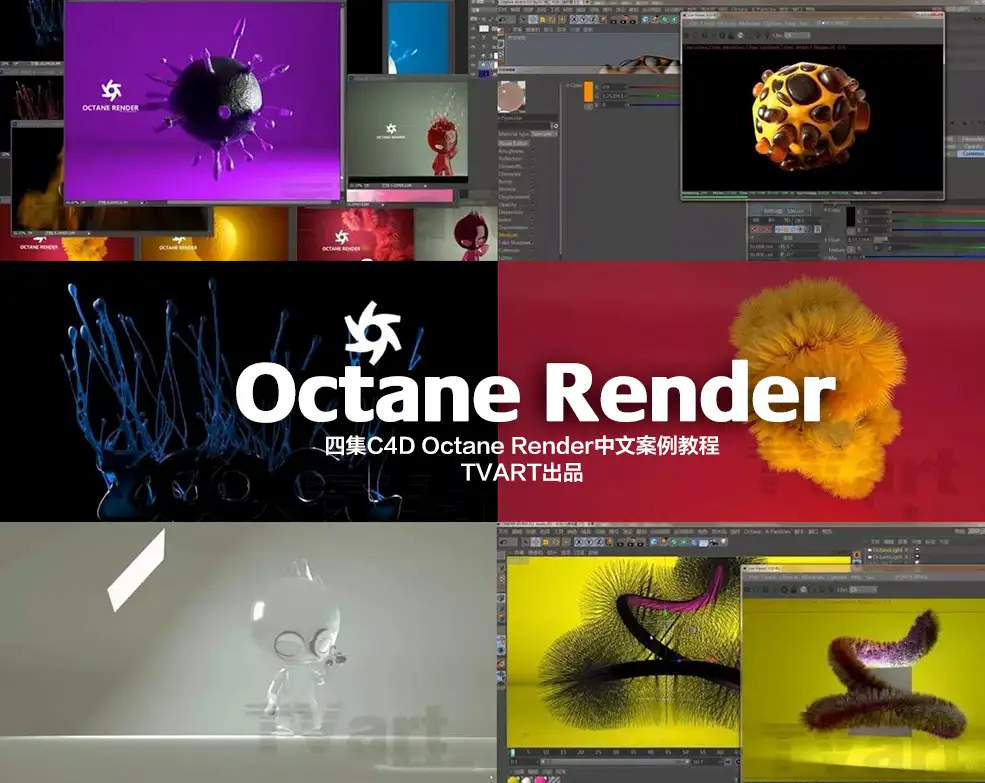
Task: Click the Cube primitive icon in bottom C4D toolbar
Action: (654, 542)
